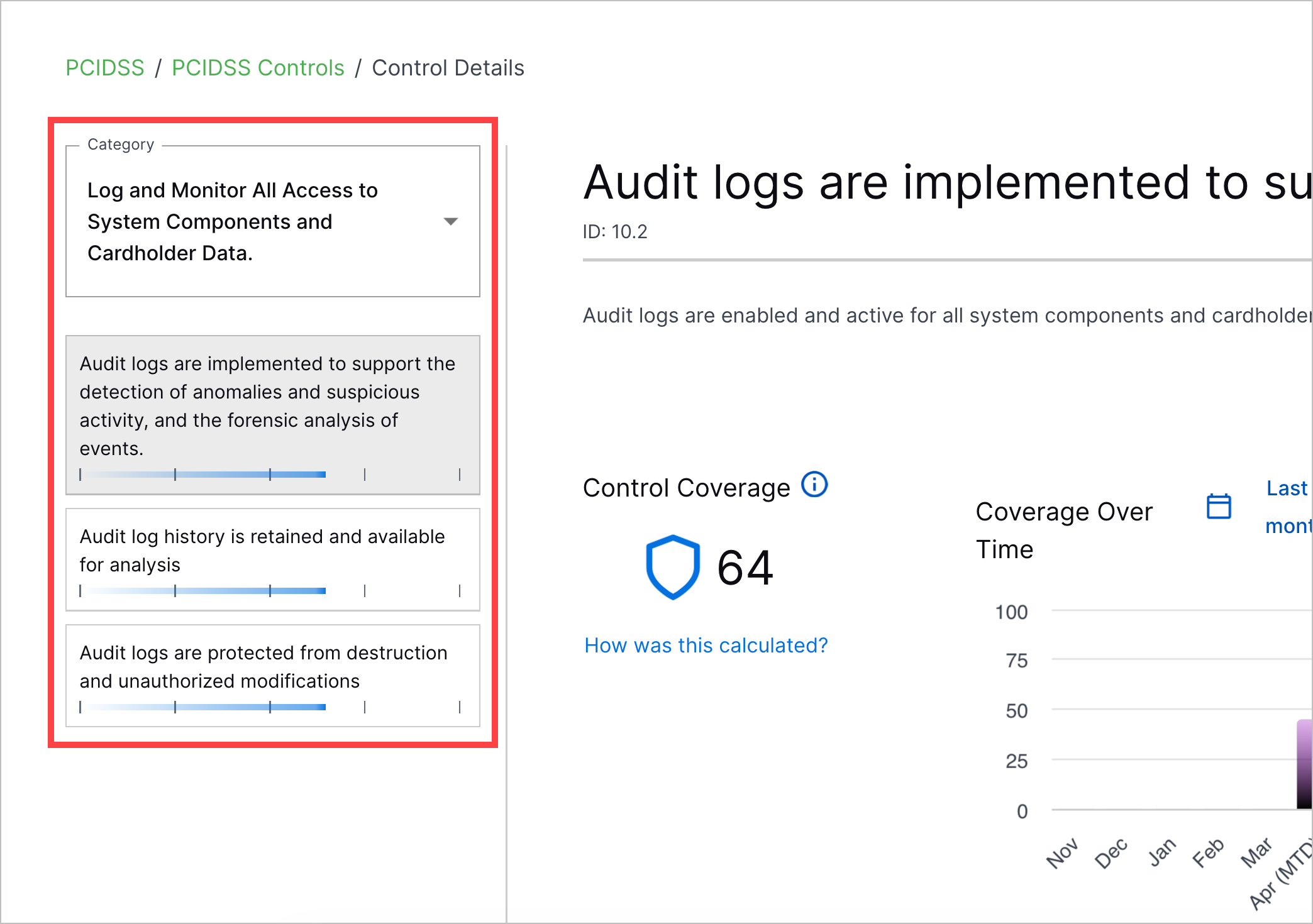The height and width of the screenshot is (924, 1313).
Task: Select 'Audit log history is retained' control card
Action: pos(273,559)
